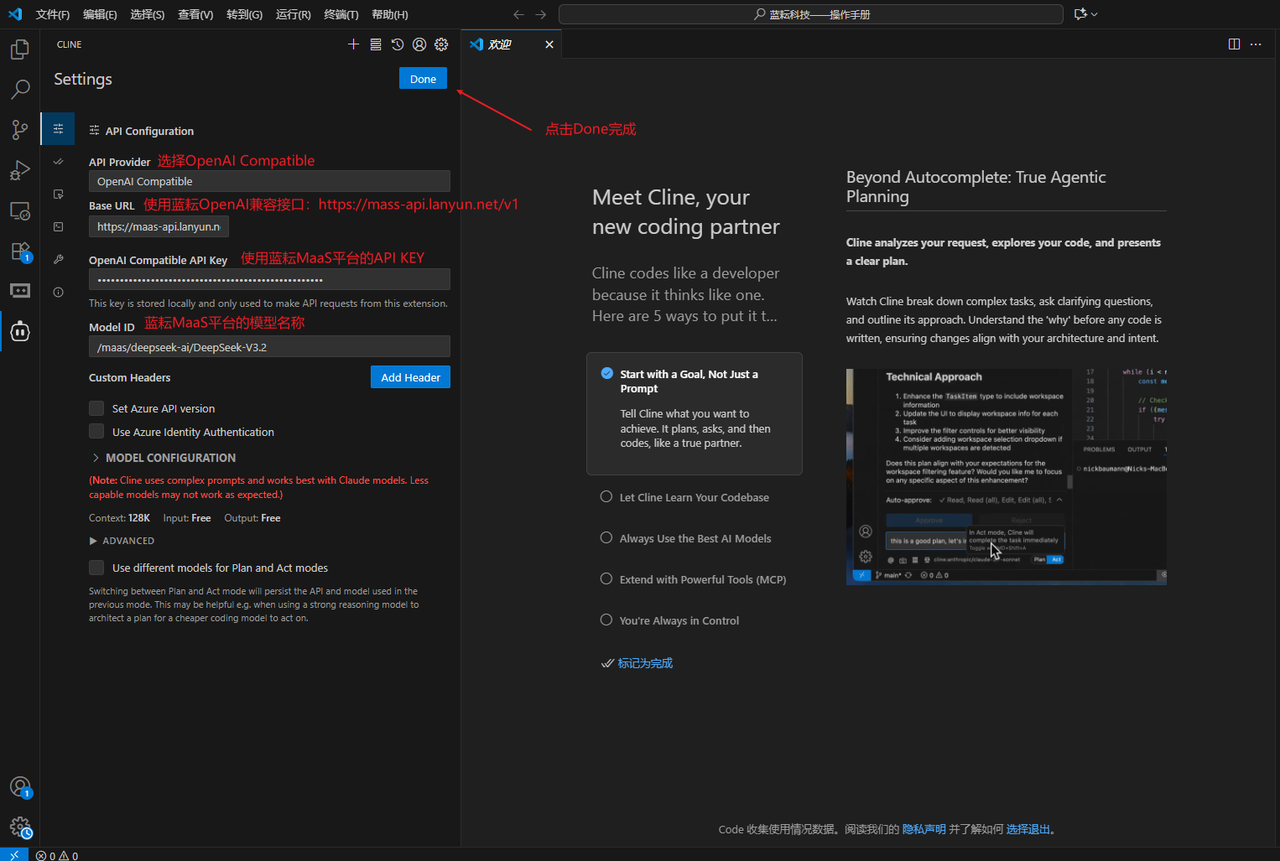Click the VS Code logo in title bar

tap(15, 14)
